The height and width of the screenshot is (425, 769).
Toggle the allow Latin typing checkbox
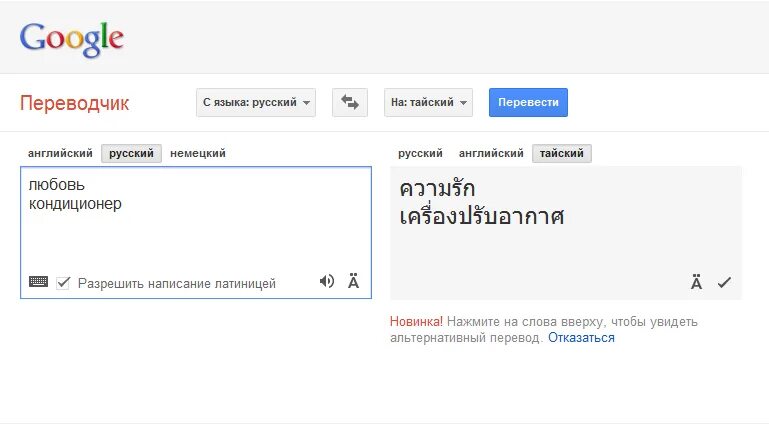[x=64, y=283]
